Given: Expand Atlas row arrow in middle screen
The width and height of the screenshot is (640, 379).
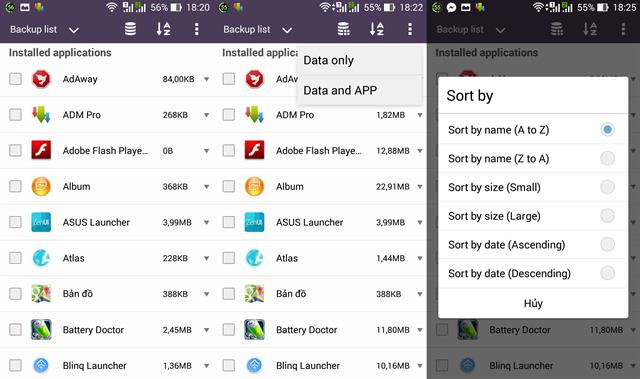Looking at the screenshot, I should (x=420, y=258).
